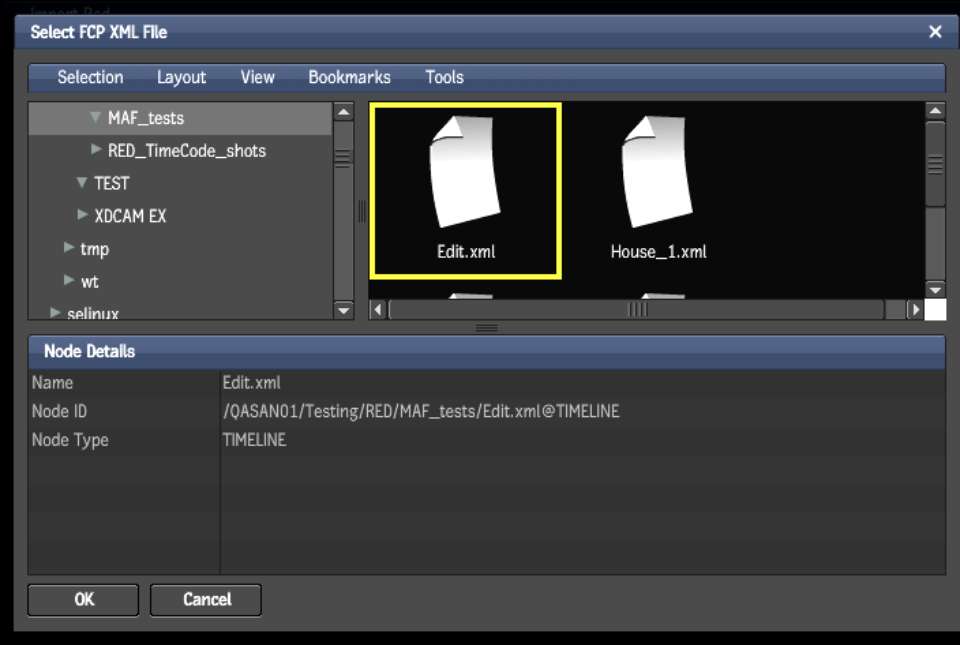Click the file browser scroll-down arrow
This screenshot has width=960, height=645.
coord(935,289)
